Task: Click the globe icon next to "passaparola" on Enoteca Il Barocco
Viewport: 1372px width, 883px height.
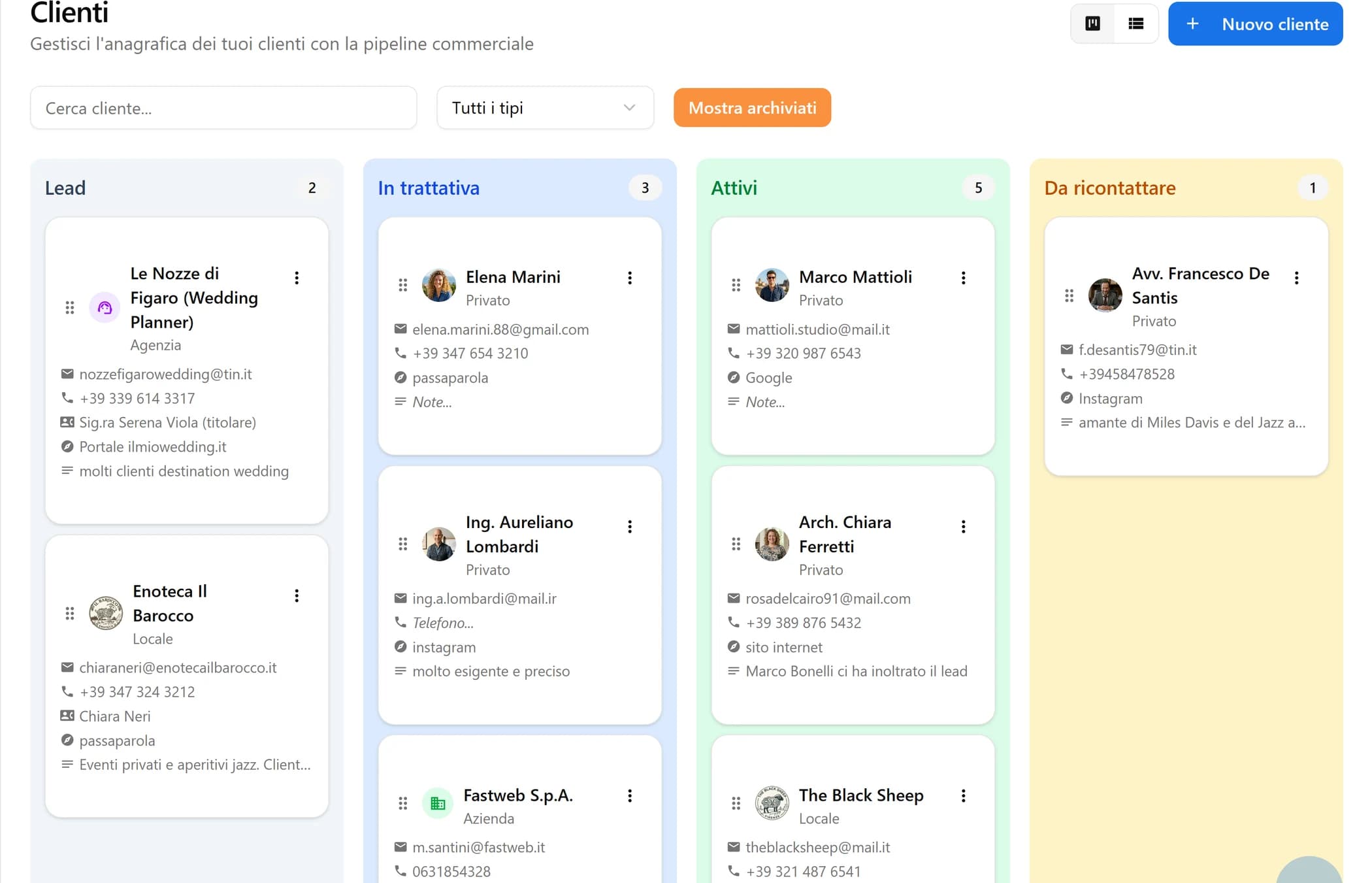Action: coord(67,741)
